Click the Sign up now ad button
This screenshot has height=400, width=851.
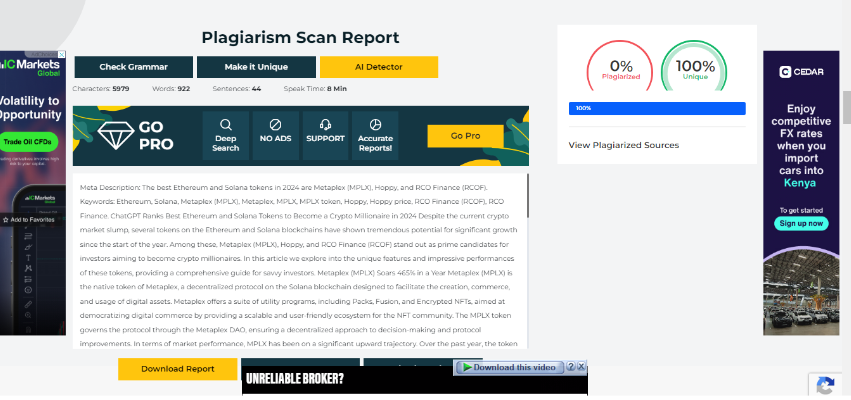point(801,223)
